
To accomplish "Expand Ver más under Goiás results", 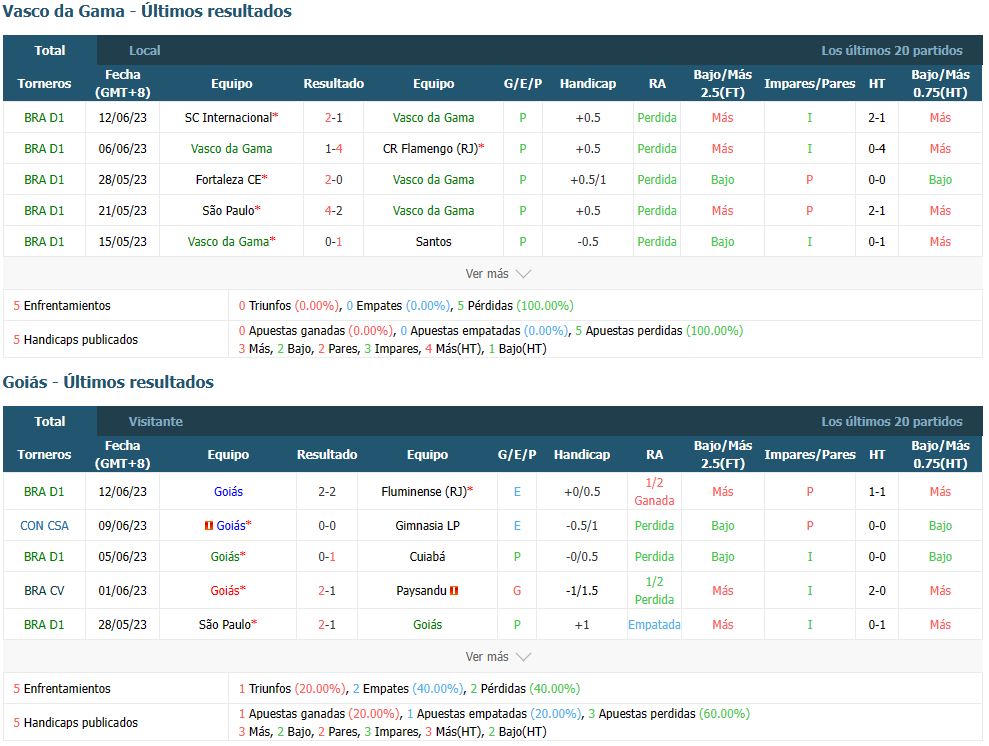I will 498,656.
